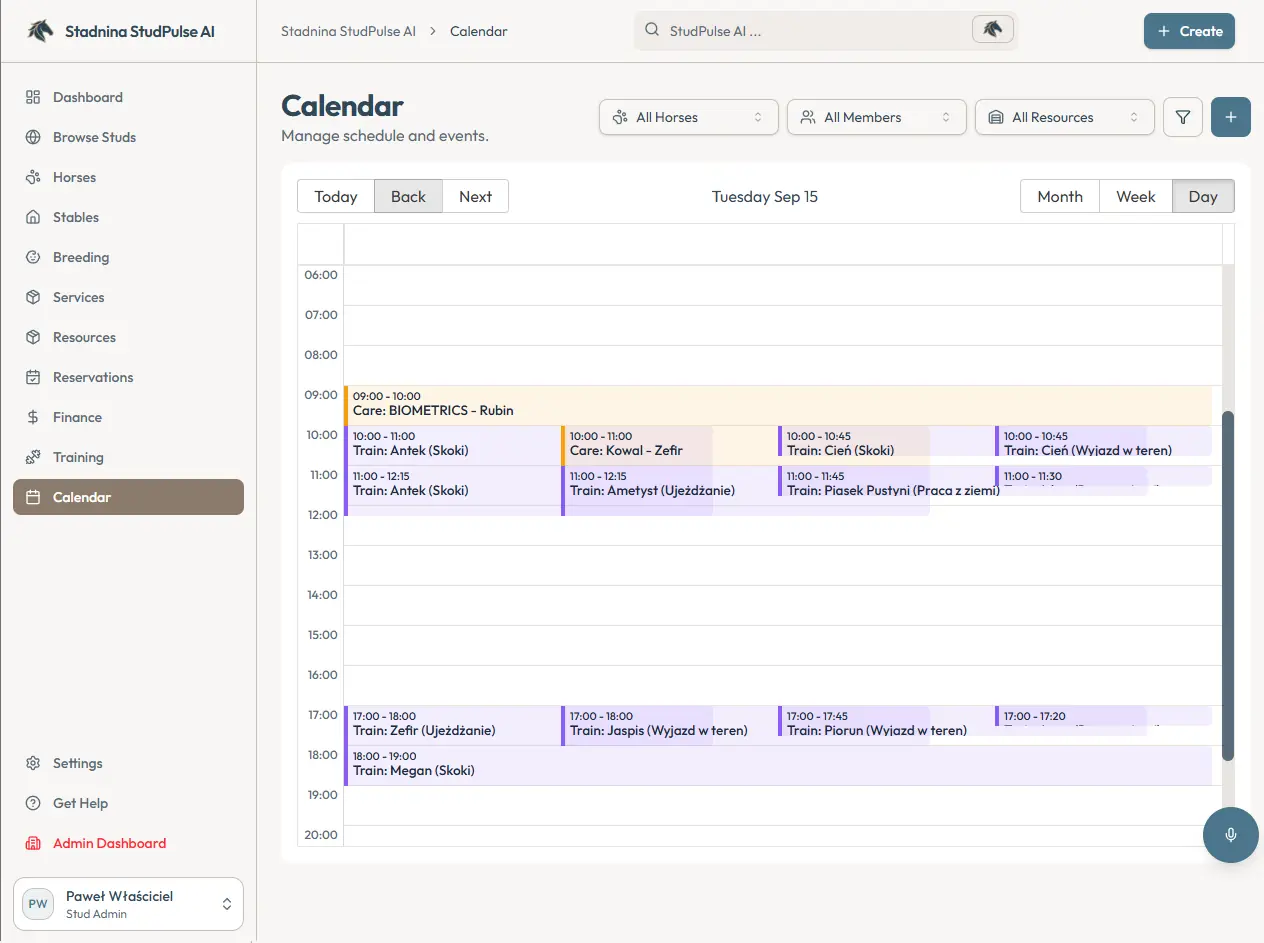Click the Finance dollar icon
This screenshot has width=1264, height=943.
coord(33,417)
